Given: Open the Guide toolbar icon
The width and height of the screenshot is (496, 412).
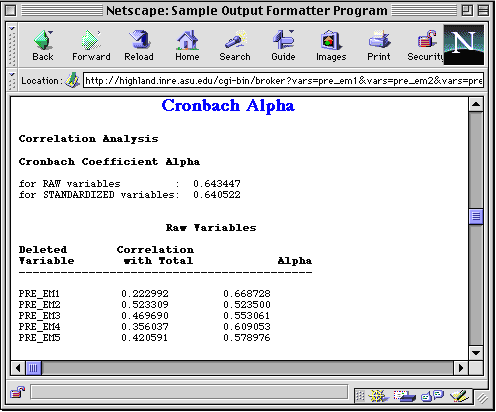Looking at the screenshot, I should point(283,45).
